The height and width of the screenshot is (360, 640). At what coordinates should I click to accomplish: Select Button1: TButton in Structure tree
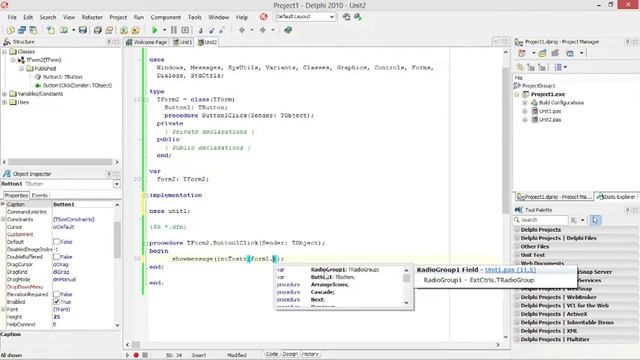tap(62, 77)
